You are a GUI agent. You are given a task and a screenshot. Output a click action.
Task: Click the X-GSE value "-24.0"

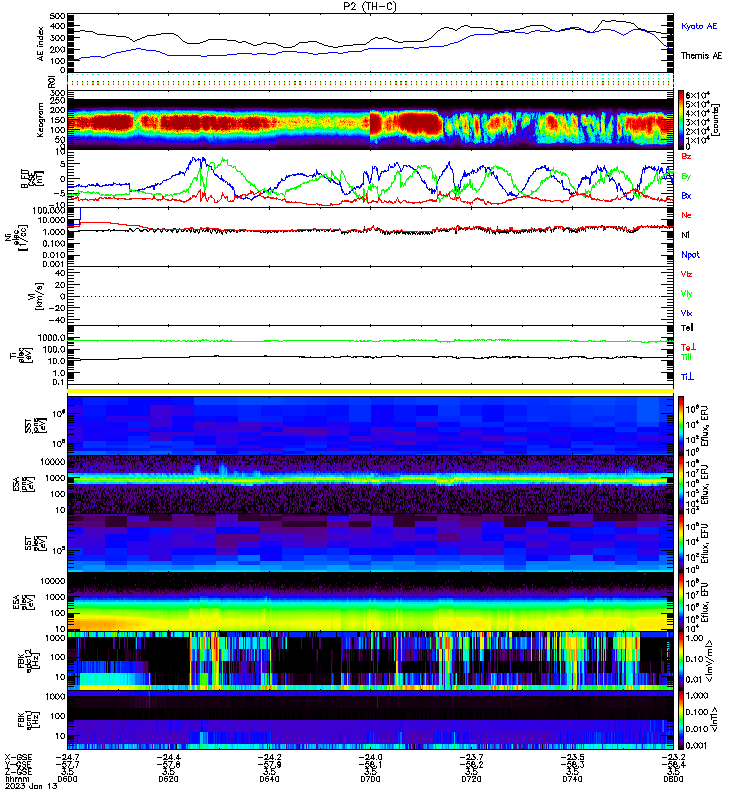tap(370, 757)
